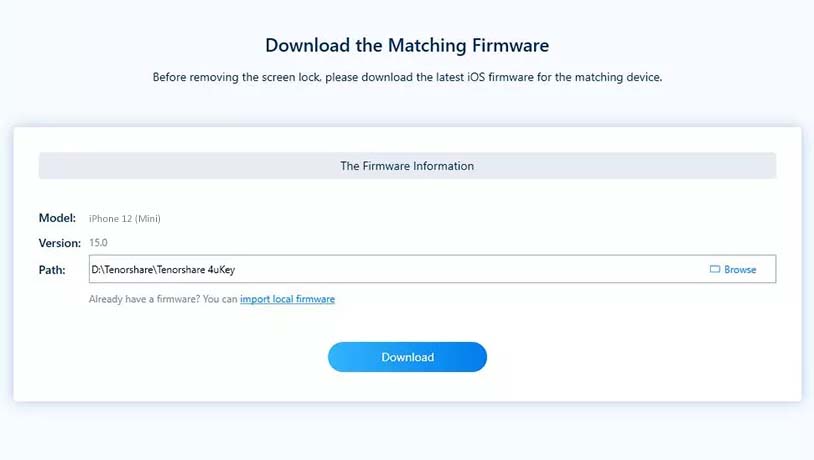This screenshot has width=814, height=460.
Task: Click the subtitle about removing screen lock
Action: pos(407,77)
